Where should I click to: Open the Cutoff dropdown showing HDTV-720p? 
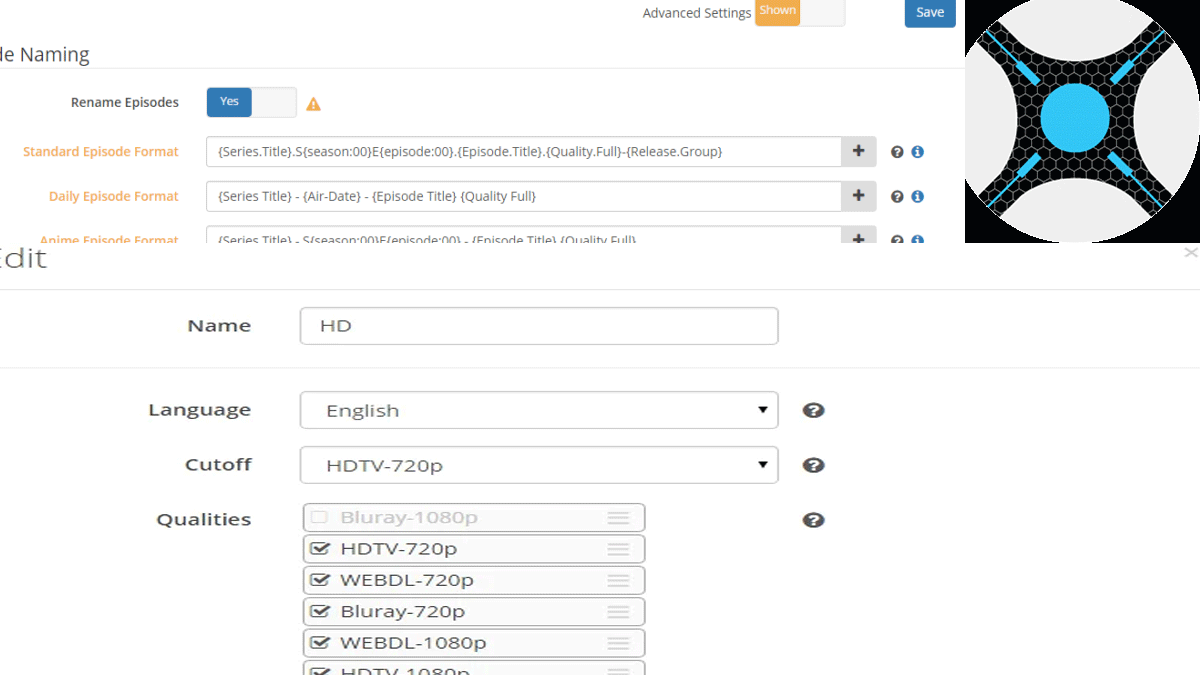[538, 465]
